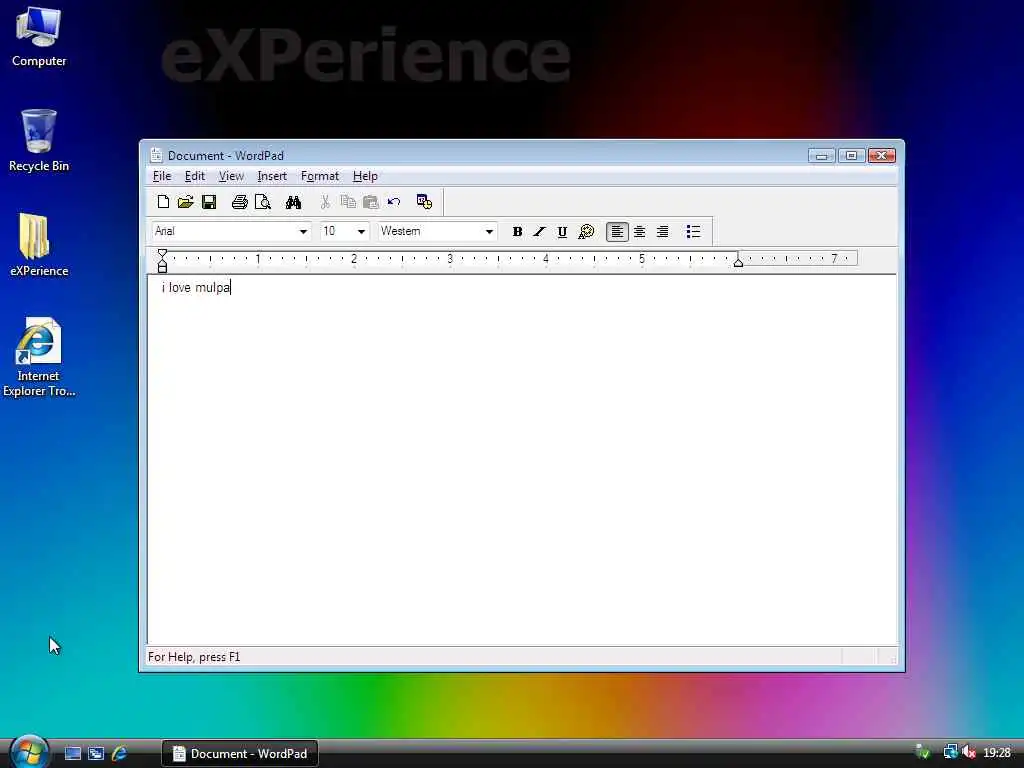Screen dimensions: 1024x768
Task: Toggle Bold formatting
Action: tap(517, 231)
